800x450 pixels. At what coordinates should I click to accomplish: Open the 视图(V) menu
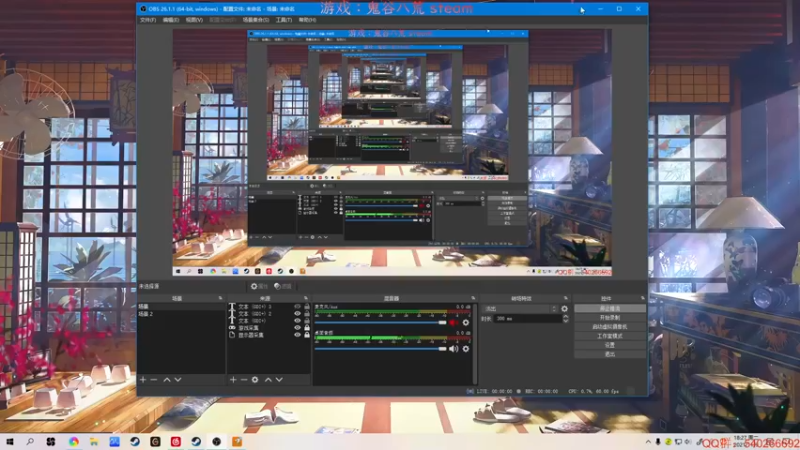pos(194,20)
